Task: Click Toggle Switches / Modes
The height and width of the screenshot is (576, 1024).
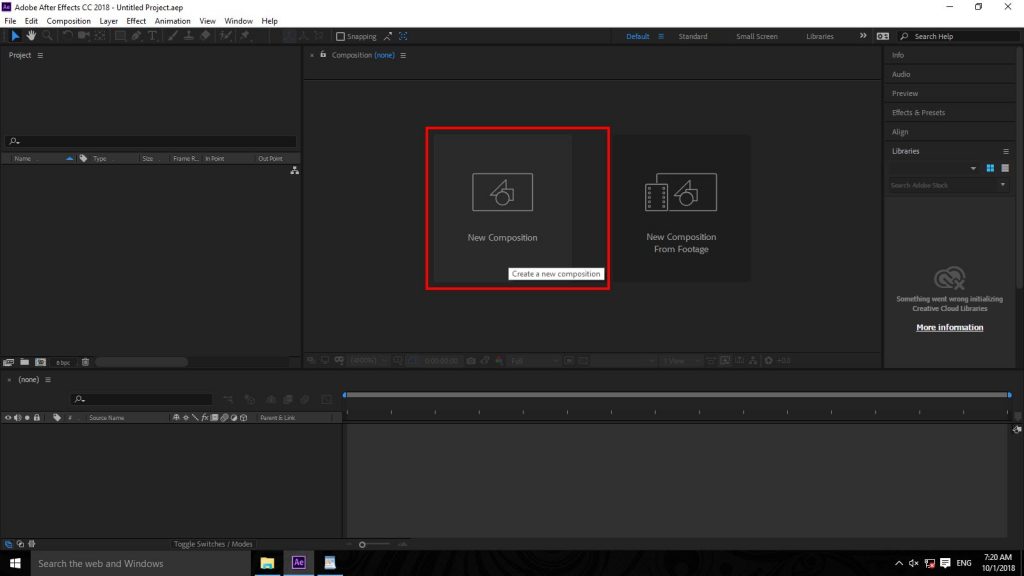Action: pyautogui.click(x=213, y=544)
